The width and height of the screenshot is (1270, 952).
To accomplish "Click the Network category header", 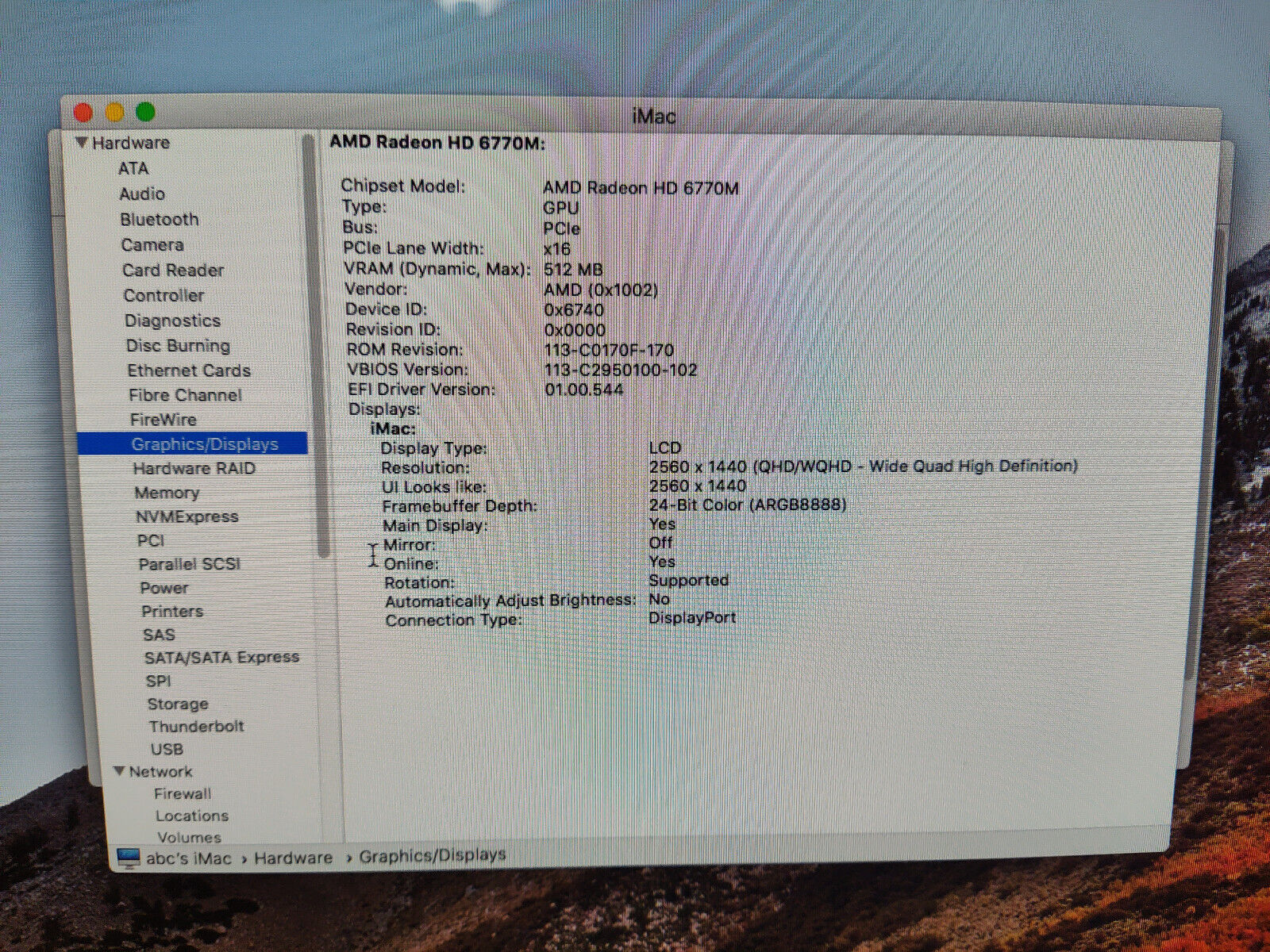I will (x=160, y=771).
